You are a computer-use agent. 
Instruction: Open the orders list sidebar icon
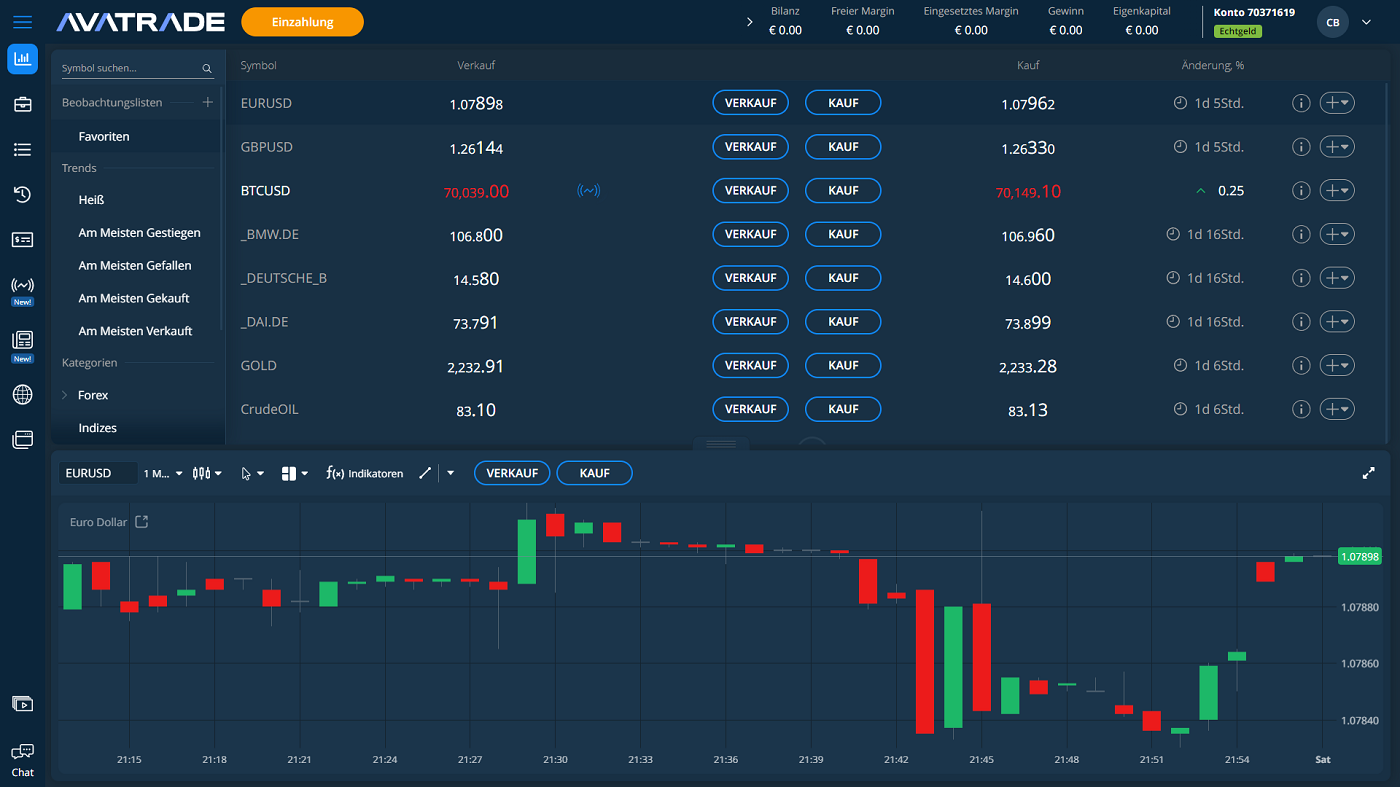click(22, 149)
